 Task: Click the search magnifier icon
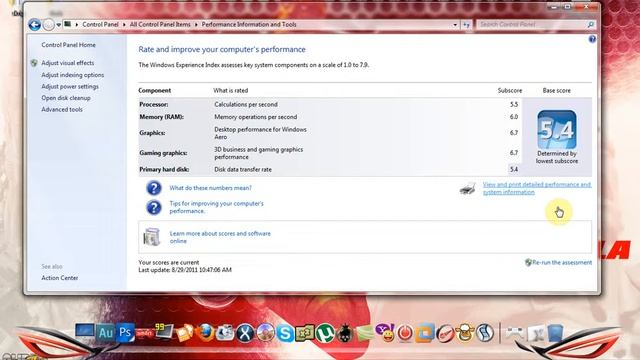click(x=591, y=25)
